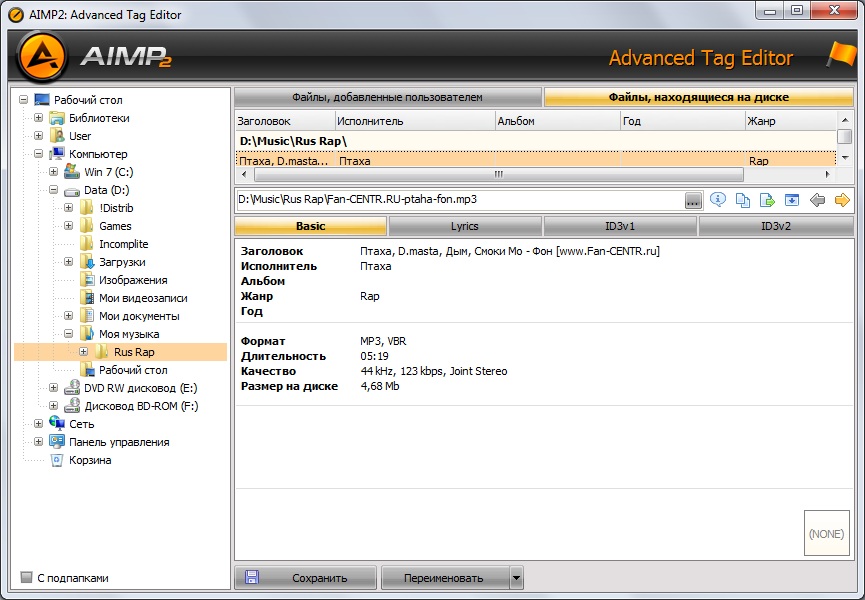Expand the Библиотеки tree node
Screen dimensions: 865x600
(38, 117)
